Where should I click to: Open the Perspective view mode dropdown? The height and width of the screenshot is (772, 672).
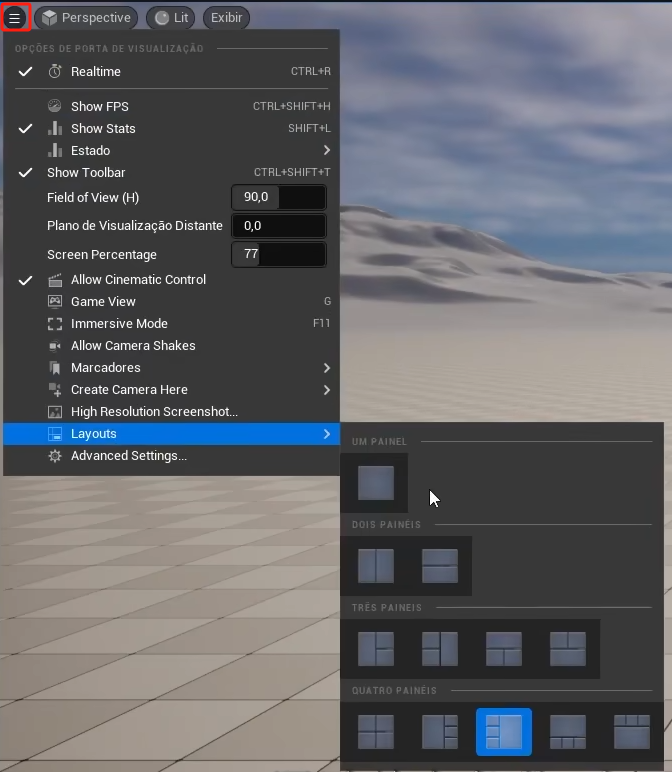pos(86,18)
